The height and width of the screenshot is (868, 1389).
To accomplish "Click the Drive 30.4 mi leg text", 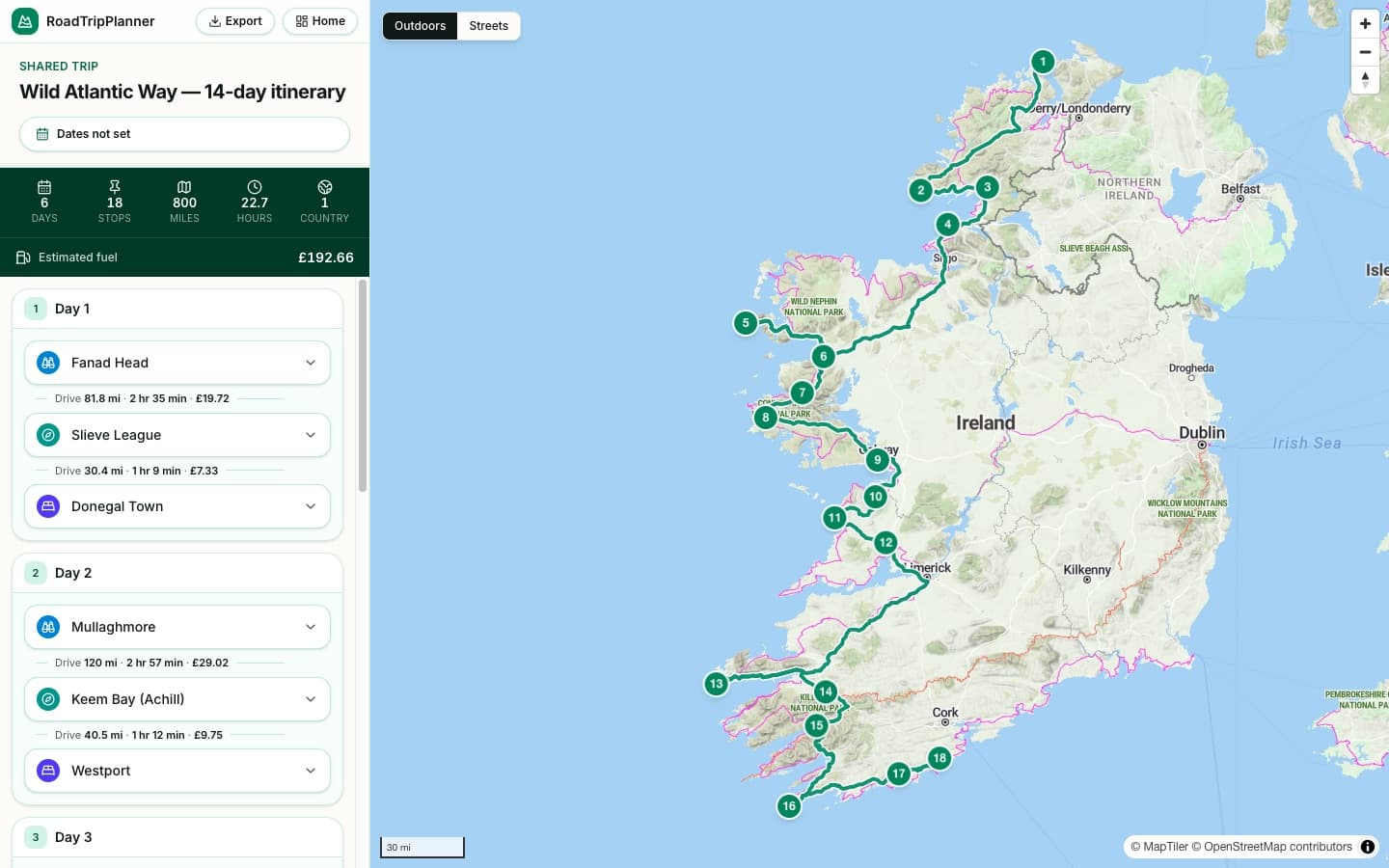I will tap(136, 471).
